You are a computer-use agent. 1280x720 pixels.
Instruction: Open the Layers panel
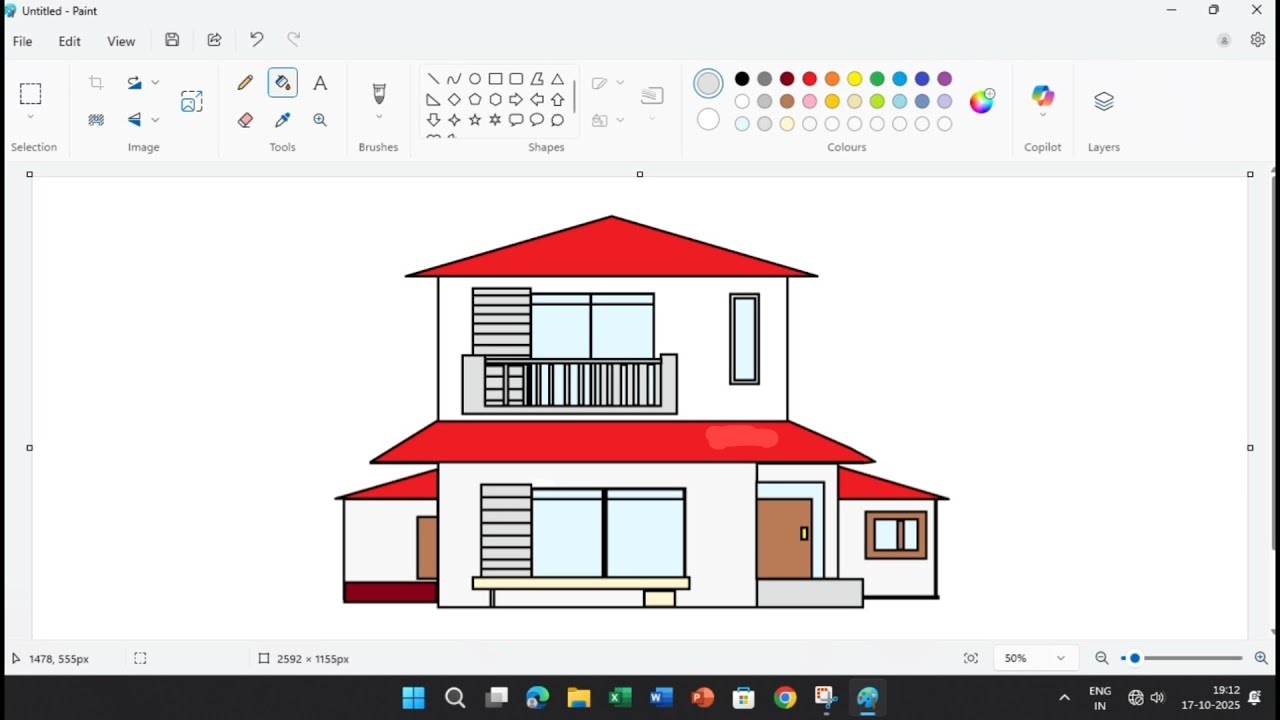pos(1104,101)
